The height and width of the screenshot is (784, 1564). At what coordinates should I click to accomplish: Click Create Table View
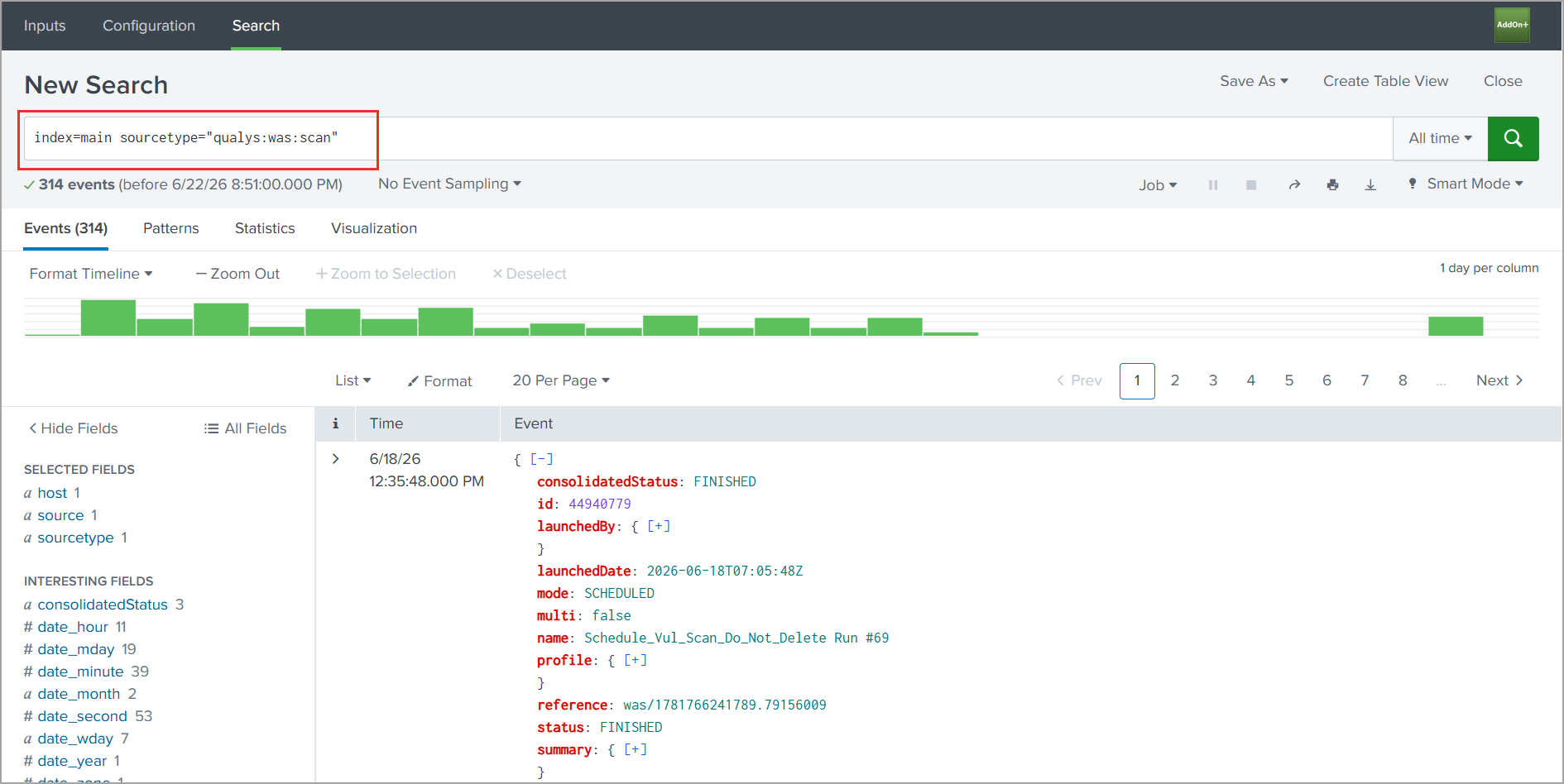click(1385, 81)
